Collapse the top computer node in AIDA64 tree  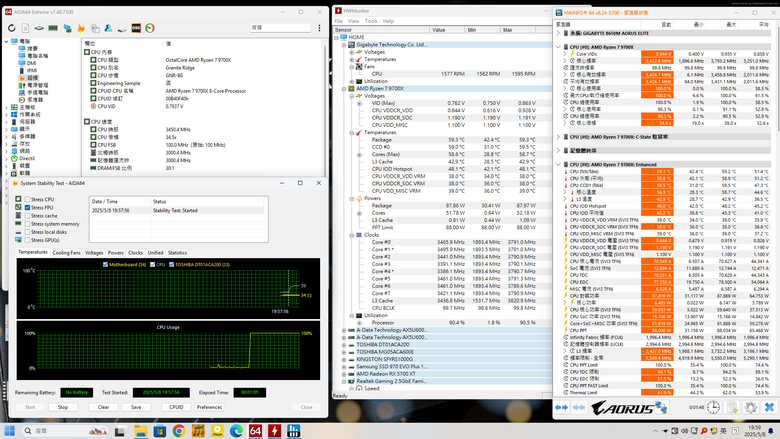click(6, 41)
